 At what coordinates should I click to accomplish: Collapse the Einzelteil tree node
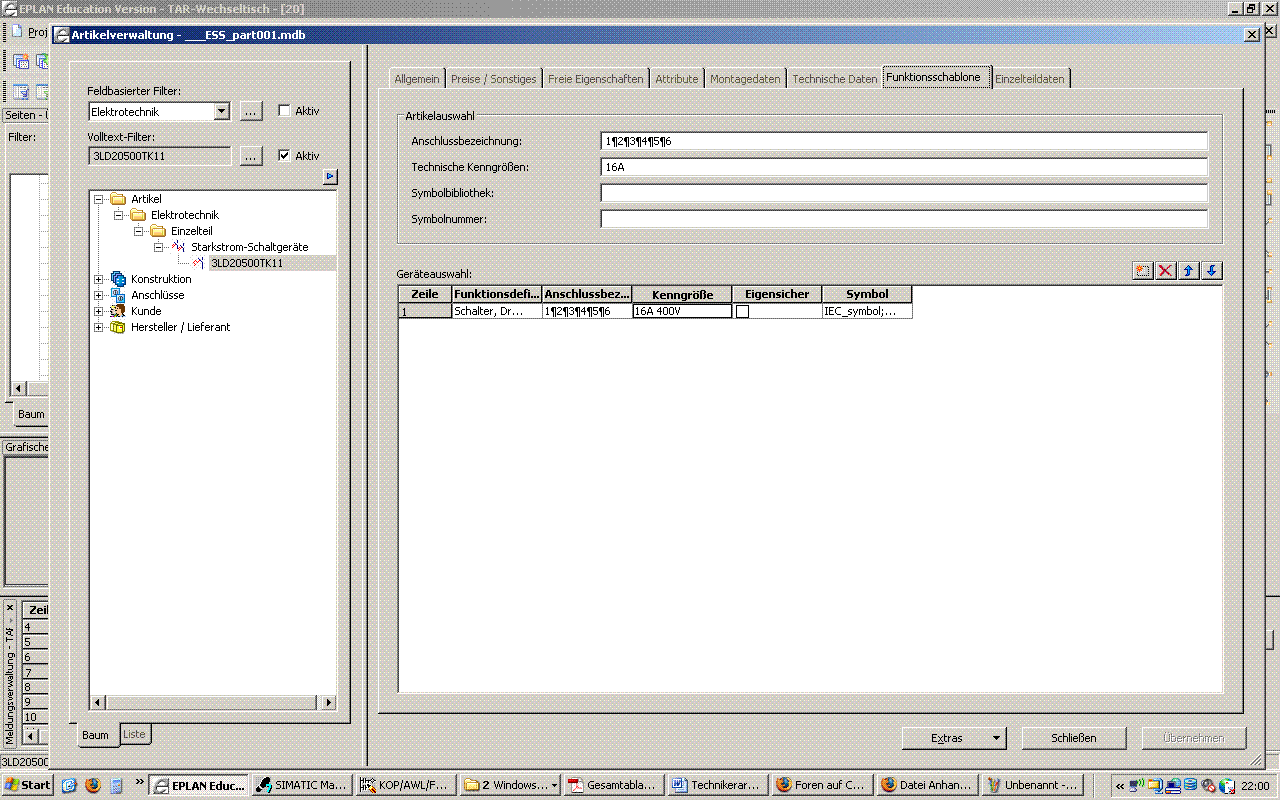[x=139, y=232]
